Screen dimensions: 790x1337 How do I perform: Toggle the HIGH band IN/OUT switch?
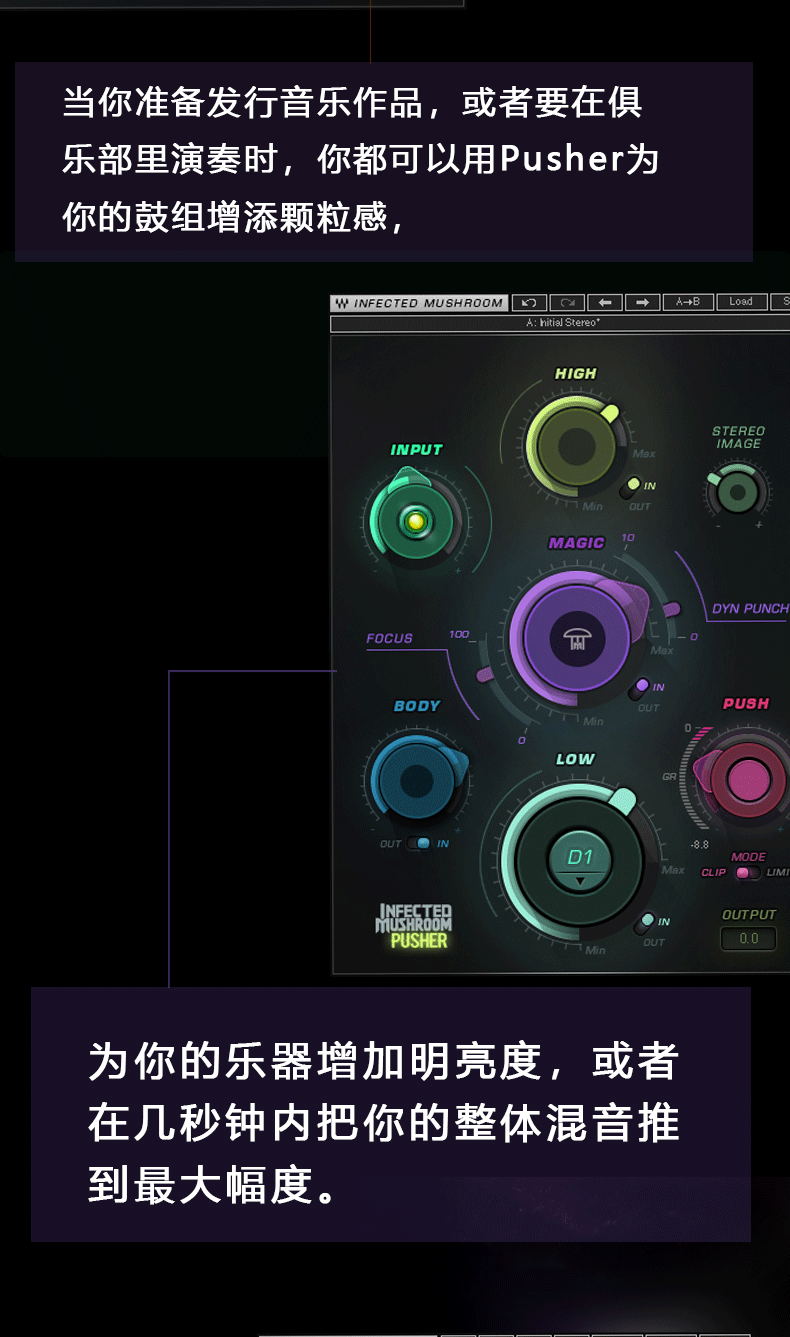point(630,488)
